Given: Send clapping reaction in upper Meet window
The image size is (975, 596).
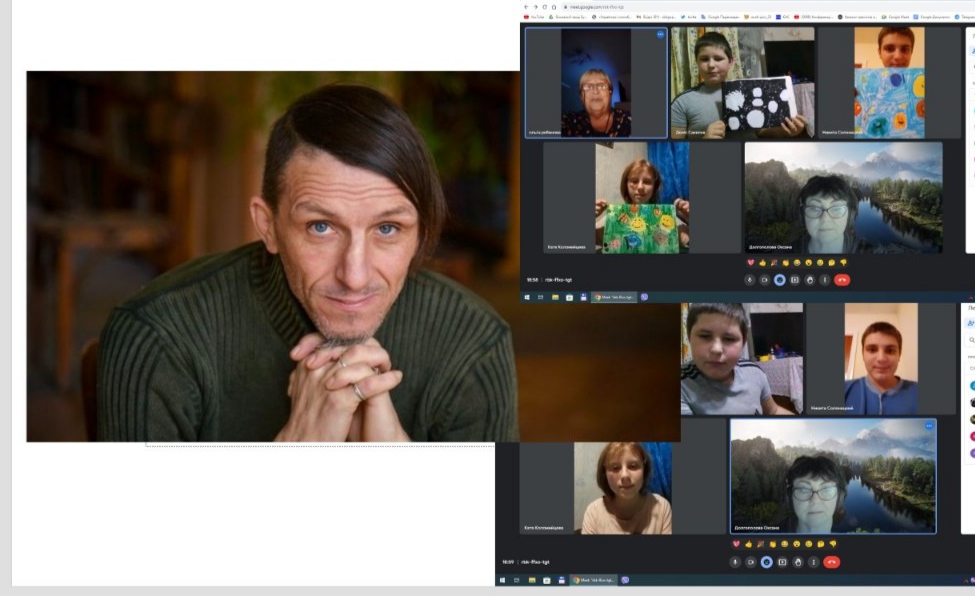Looking at the screenshot, I should pos(785,263).
